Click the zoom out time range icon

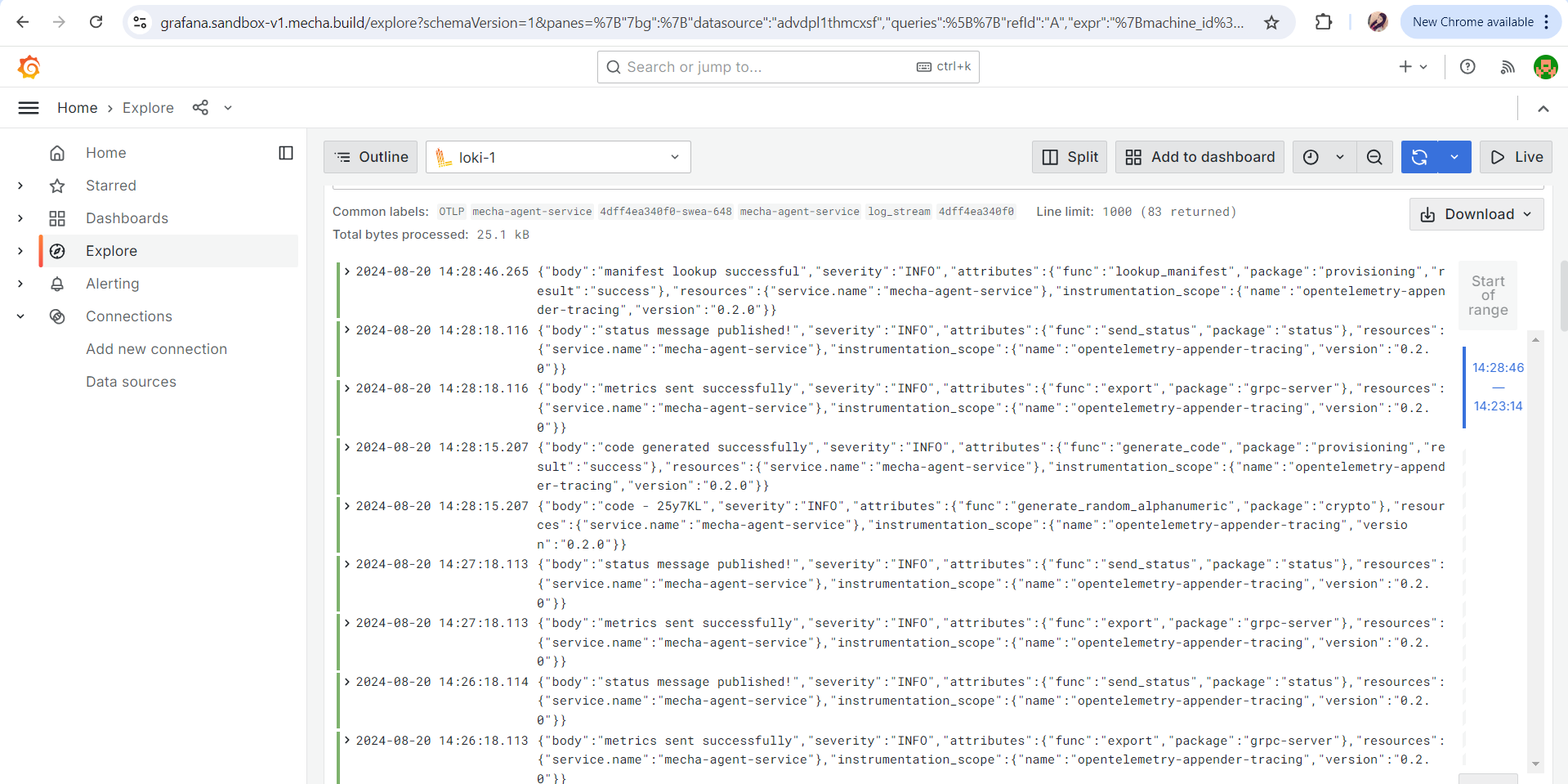click(x=1374, y=157)
